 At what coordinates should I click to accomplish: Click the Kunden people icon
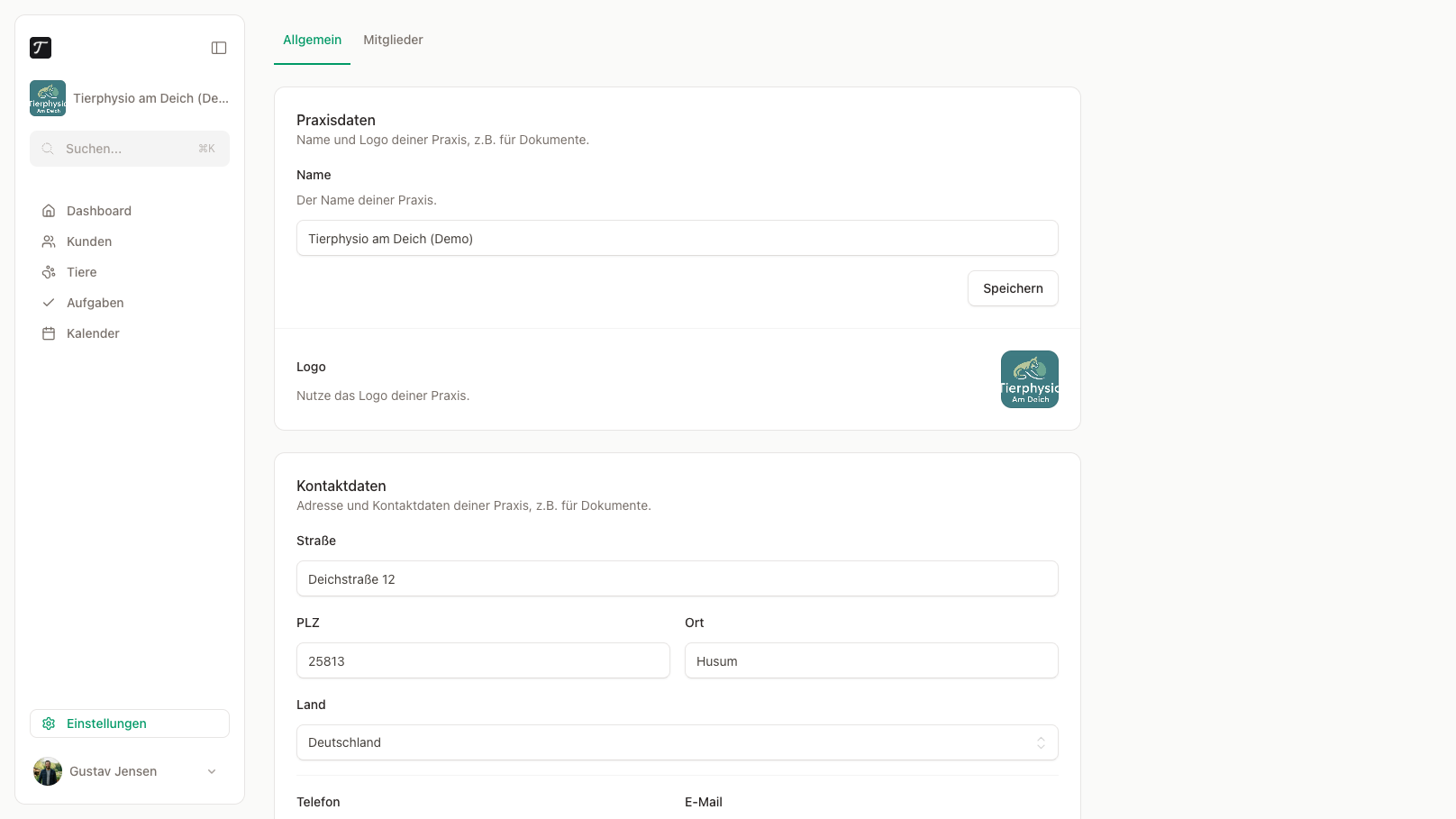[x=49, y=241]
